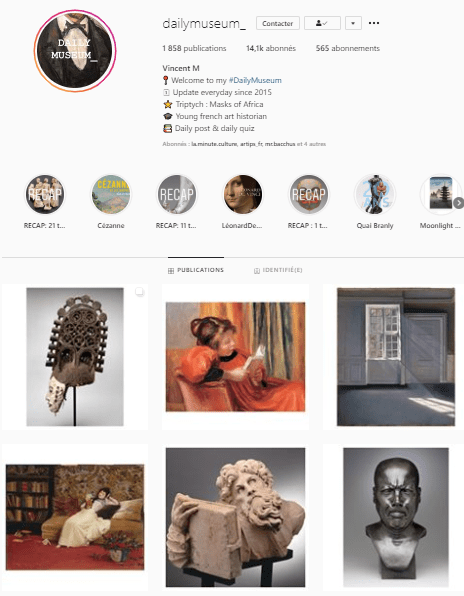Click the Contacter button
The width and height of the screenshot is (464, 596).
277,23
